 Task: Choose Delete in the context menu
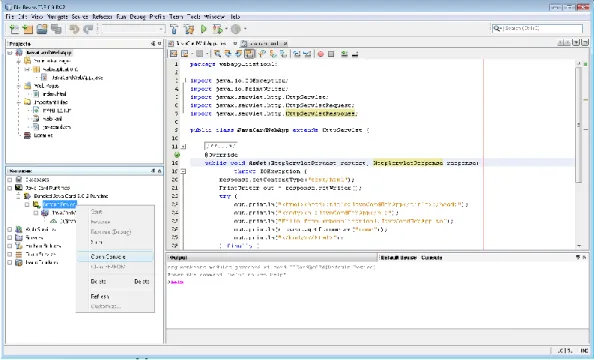pyautogui.click(x=115, y=282)
